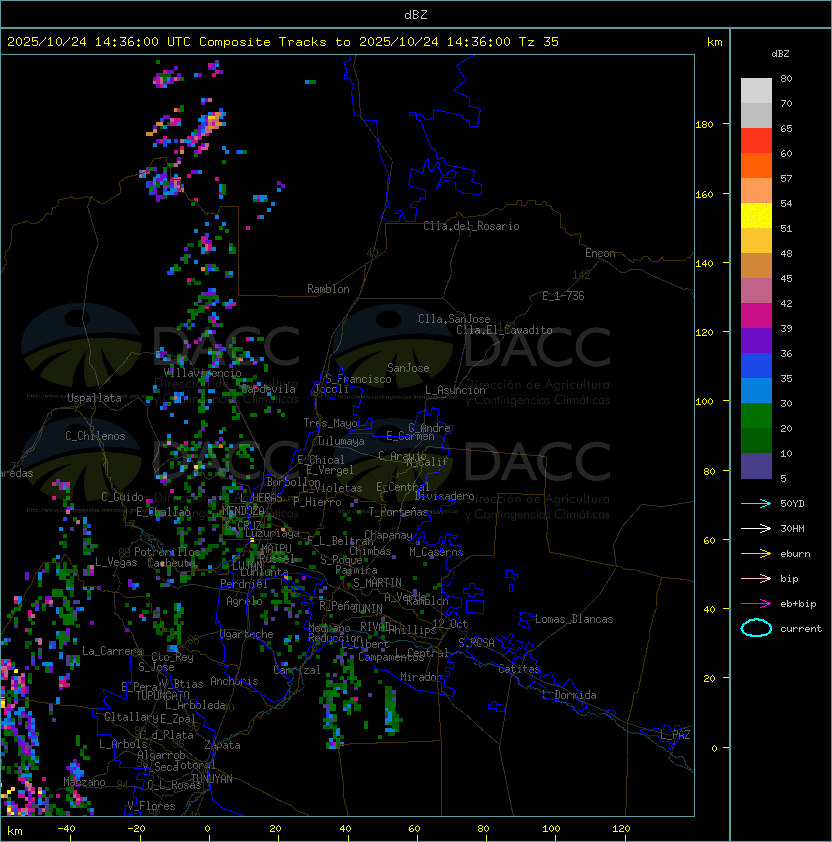The image size is (832, 842).
Task: Click the 'Clla.del_Rosario' map label
Action: (x=471, y=226)
